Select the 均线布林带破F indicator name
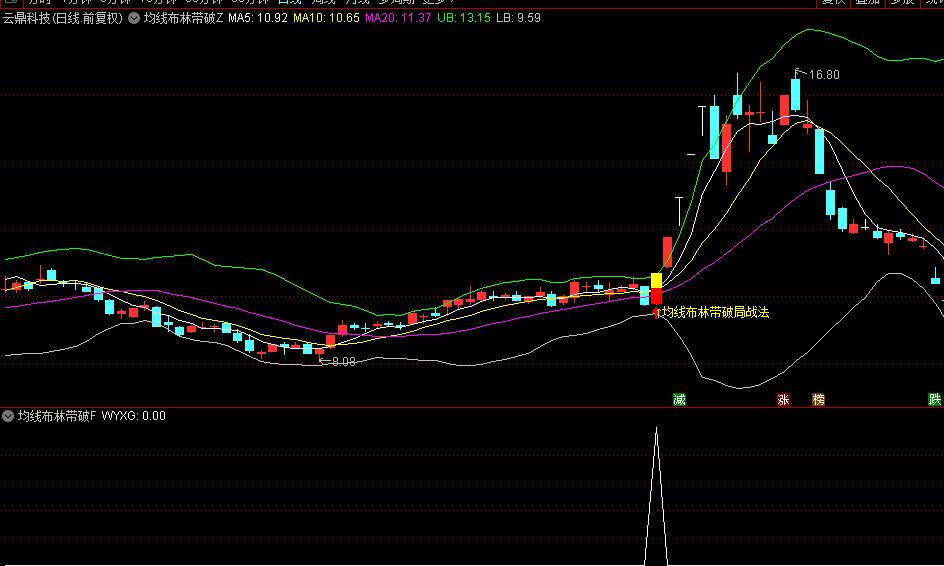944x566 pixels. (57, 416)
